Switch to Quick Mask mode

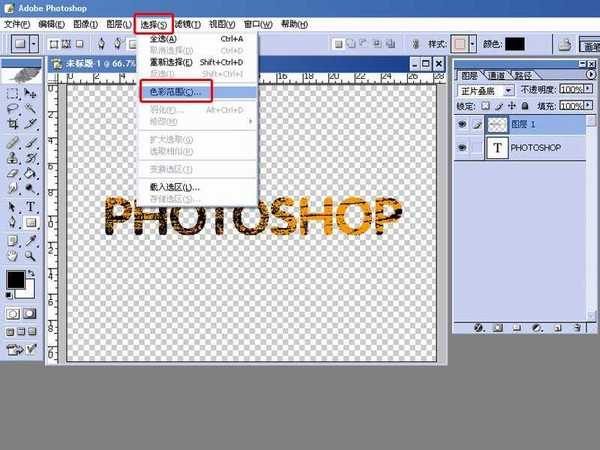[x=30, y=314]
